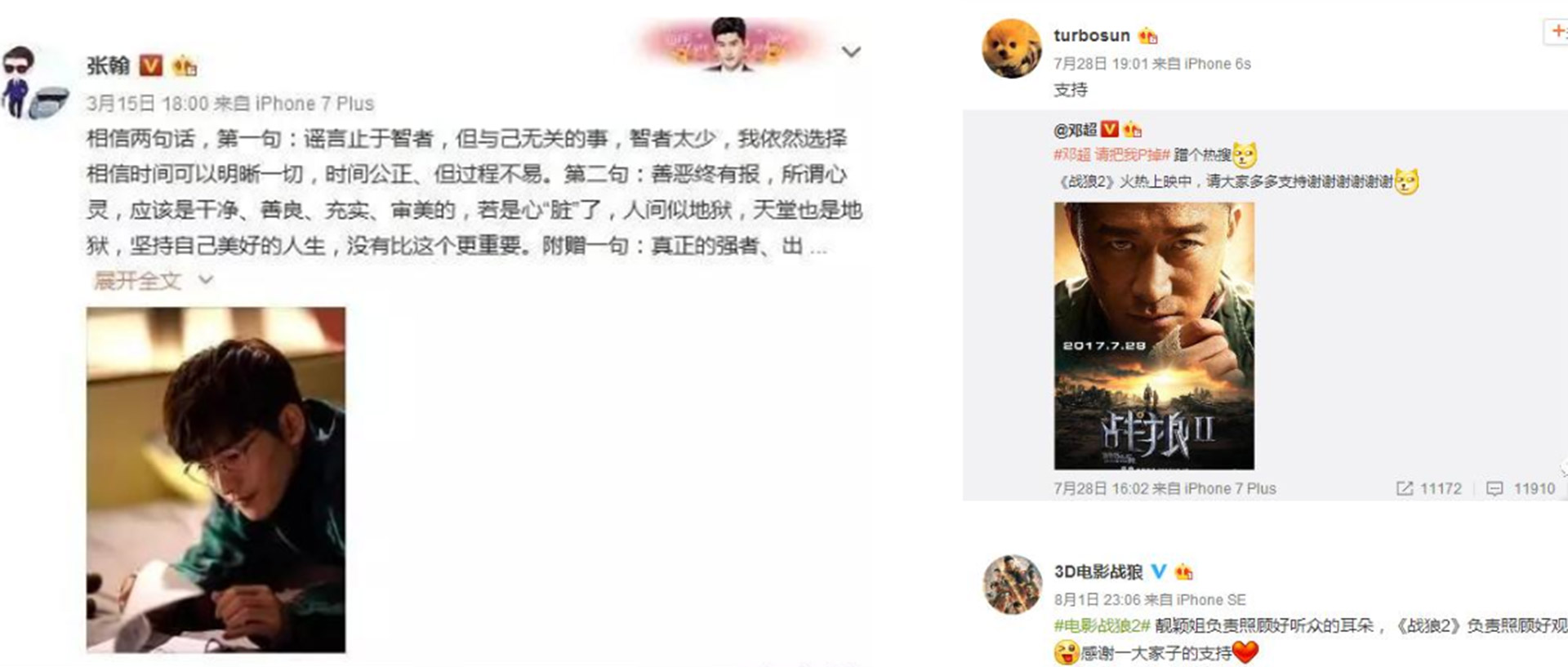This screenshot has height=667, width=1568.
Task: Open the 3D电影战狼 account name
Action: pos(1098,571)
